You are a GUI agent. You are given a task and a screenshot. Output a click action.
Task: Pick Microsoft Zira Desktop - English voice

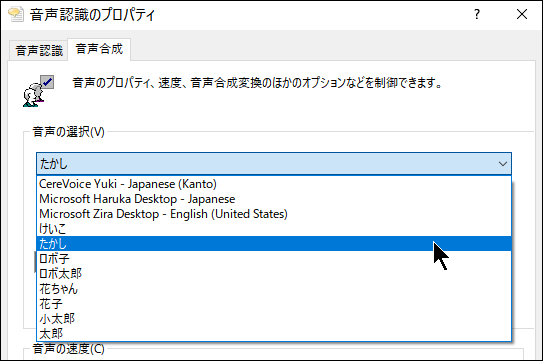click(274, 214)
